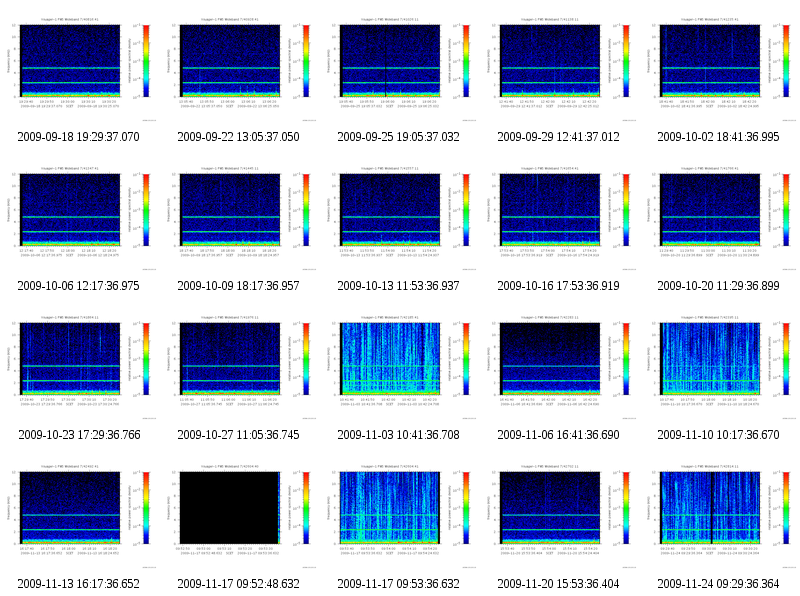
Task: Open spectrogram thumbnail dated 2009-10-13 11:53:36.937
Action: pos(399,218)
